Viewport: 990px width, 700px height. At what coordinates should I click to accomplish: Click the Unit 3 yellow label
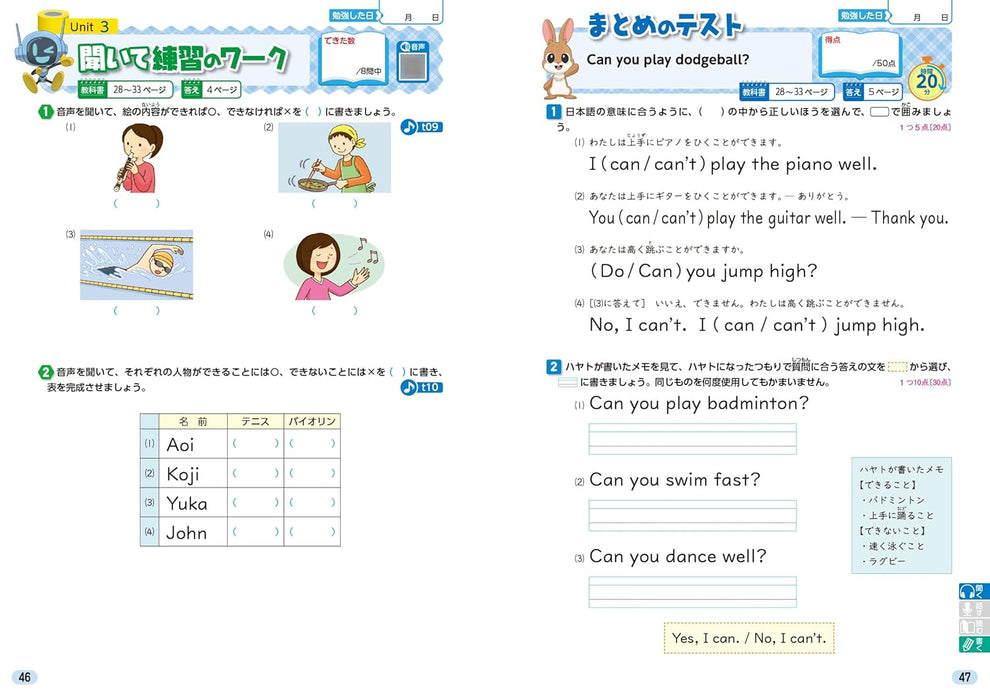point(96,25)
